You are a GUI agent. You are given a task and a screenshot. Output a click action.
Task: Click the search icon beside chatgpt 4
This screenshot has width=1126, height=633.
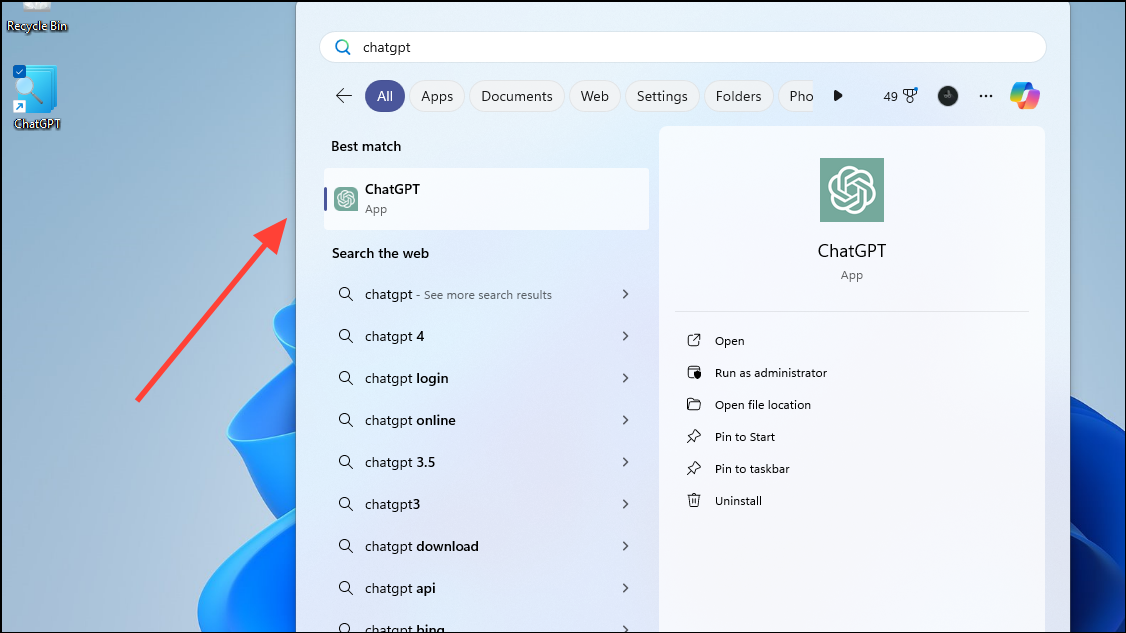(345, 336)
